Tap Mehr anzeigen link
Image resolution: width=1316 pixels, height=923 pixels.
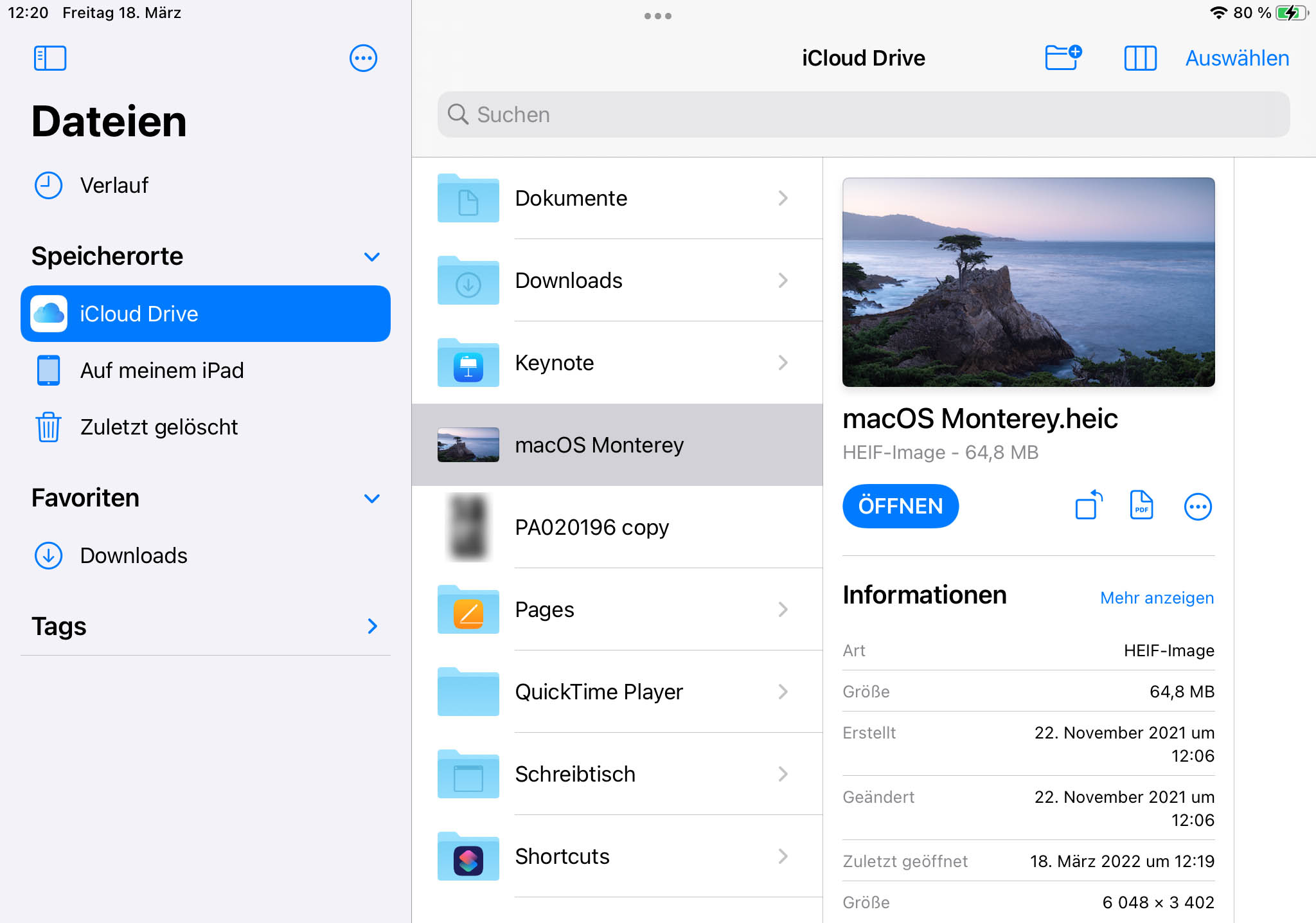point(1157,598)
